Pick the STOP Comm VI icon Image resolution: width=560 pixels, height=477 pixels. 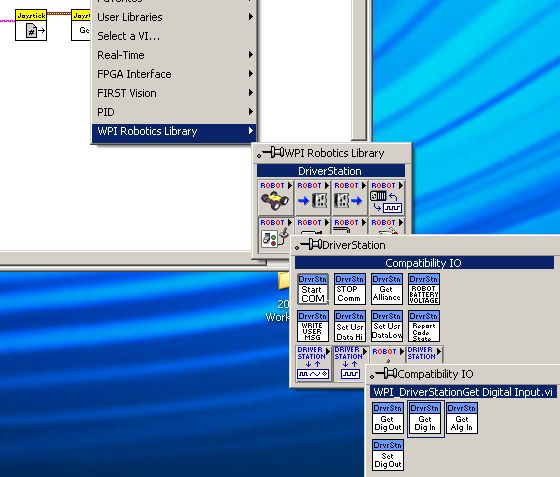(350, 289)
